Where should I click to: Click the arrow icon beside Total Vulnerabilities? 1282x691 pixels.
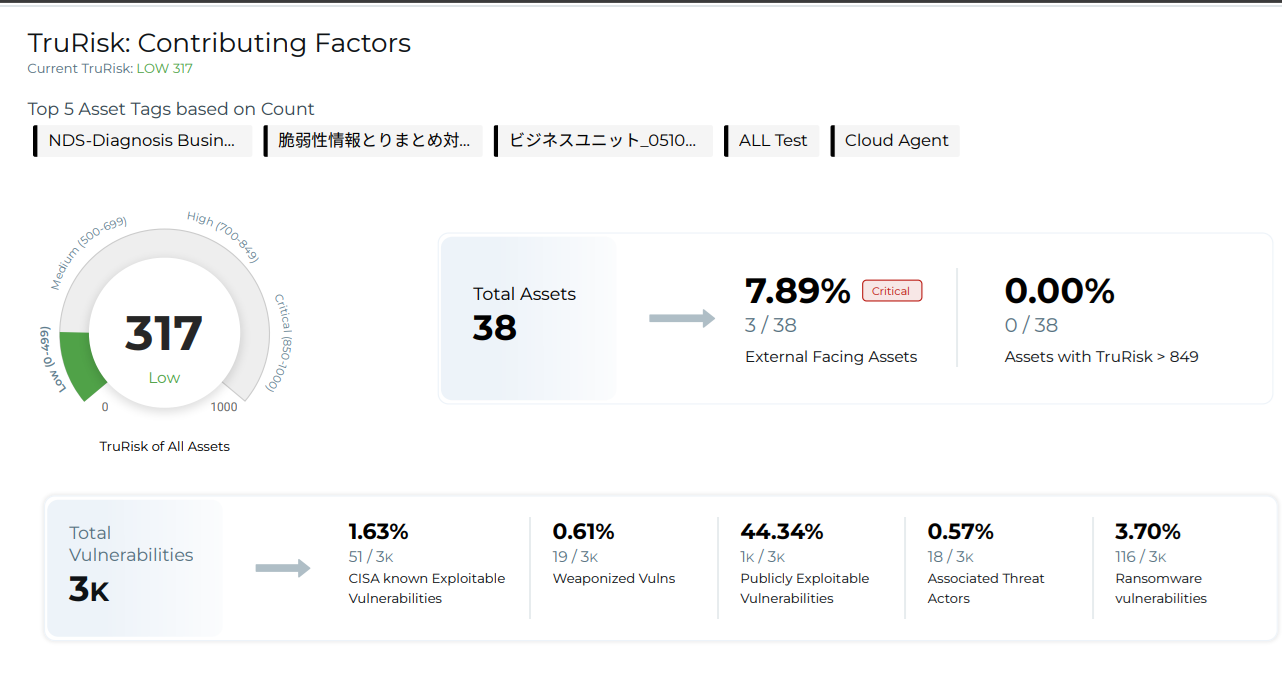[283, 569]
